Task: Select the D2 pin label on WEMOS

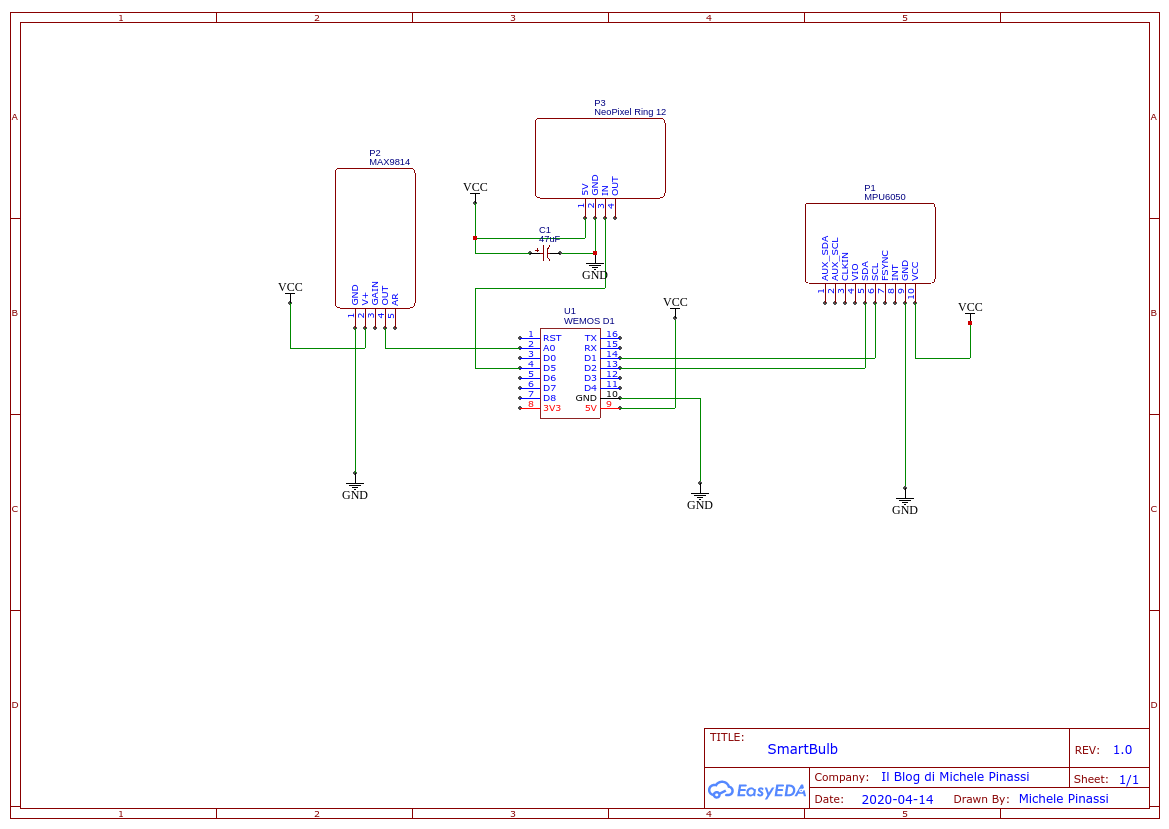Action: tap(590, 368)
